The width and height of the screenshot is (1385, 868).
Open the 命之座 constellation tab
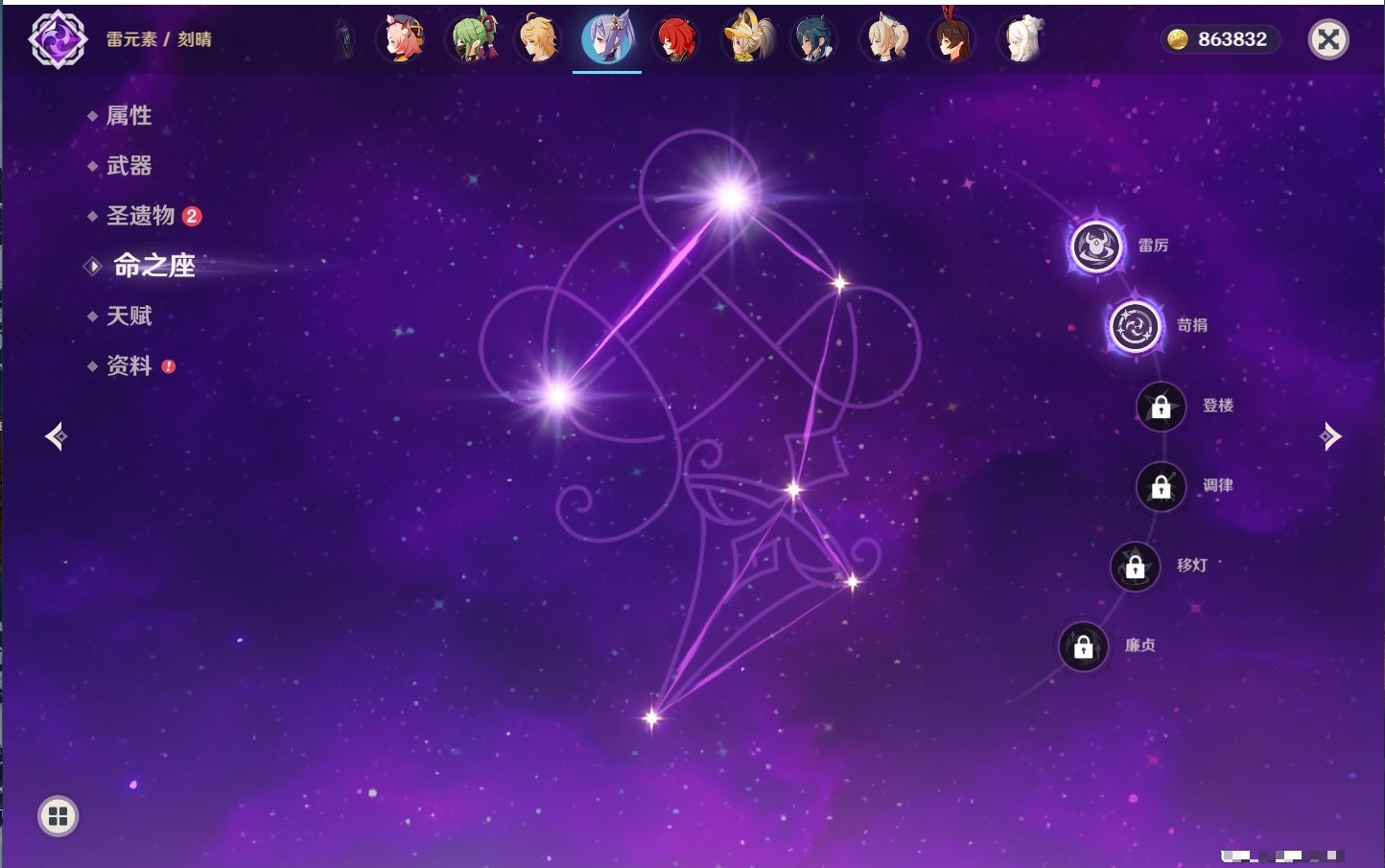tap(153, 266)
